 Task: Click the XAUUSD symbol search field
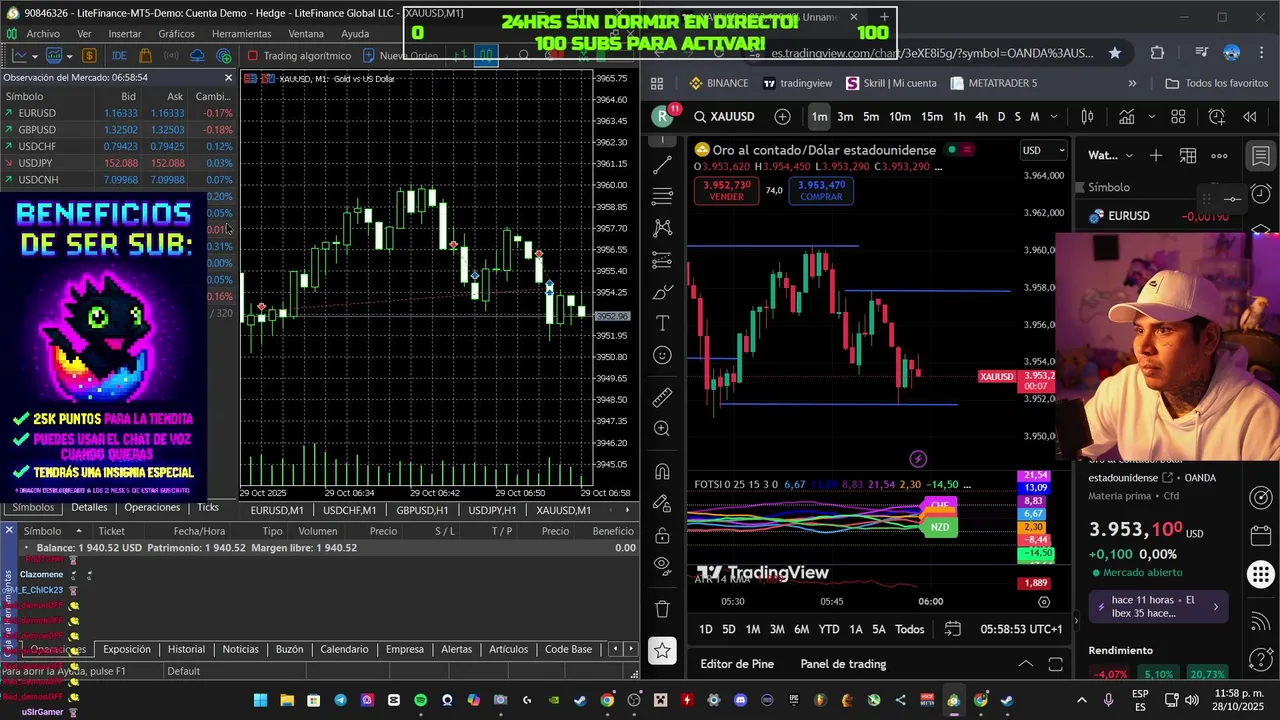pos(724,117)
